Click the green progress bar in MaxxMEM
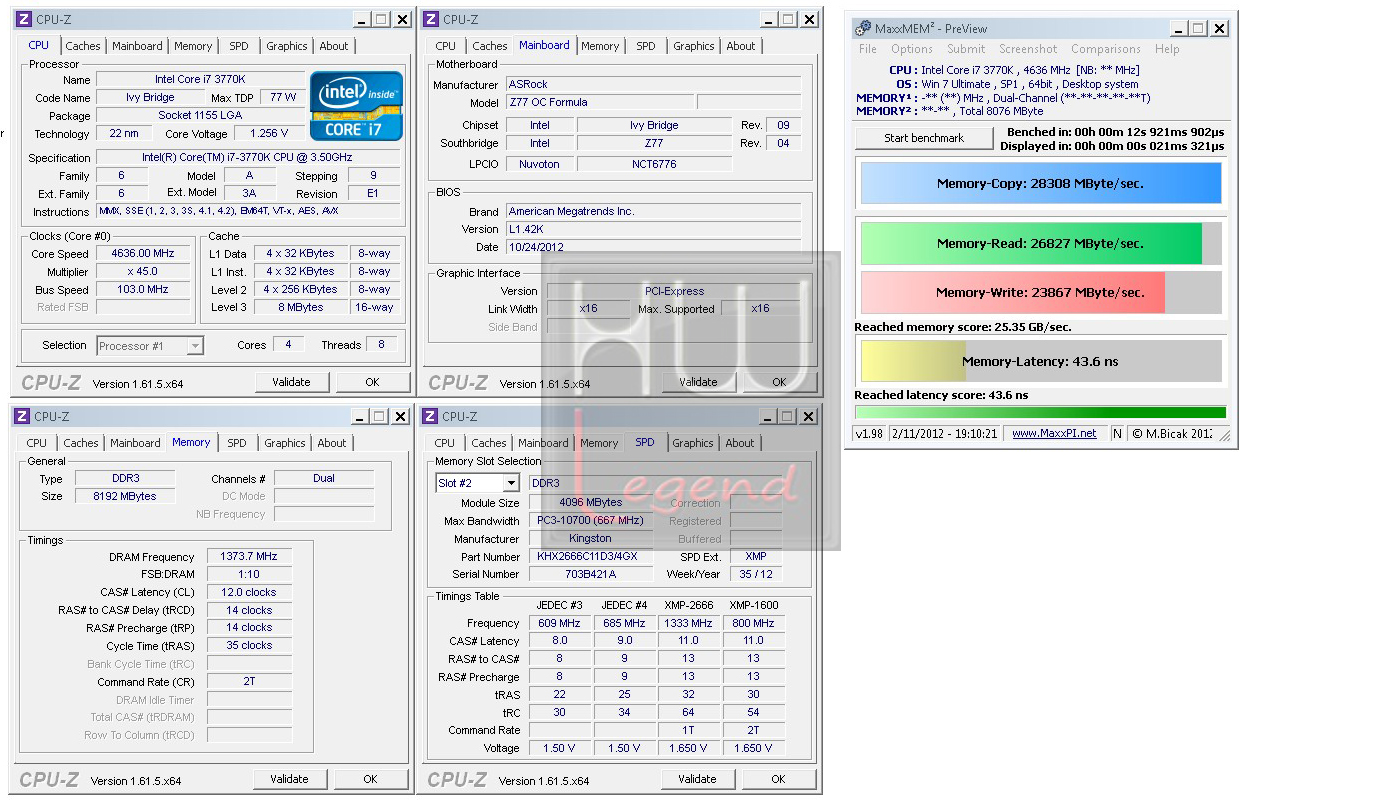The height and width of the screenshot is (801, 1383). 1040,412
